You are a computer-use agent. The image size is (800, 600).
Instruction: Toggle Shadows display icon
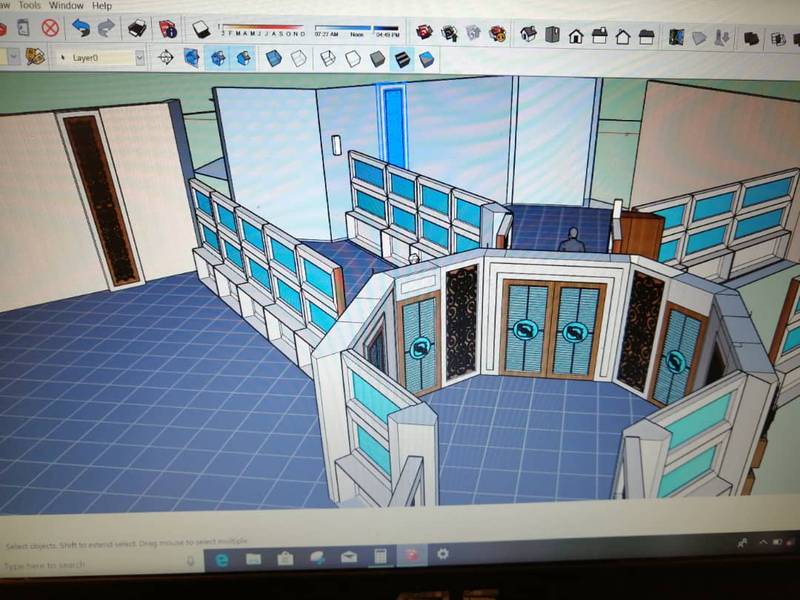click(201, 30)
